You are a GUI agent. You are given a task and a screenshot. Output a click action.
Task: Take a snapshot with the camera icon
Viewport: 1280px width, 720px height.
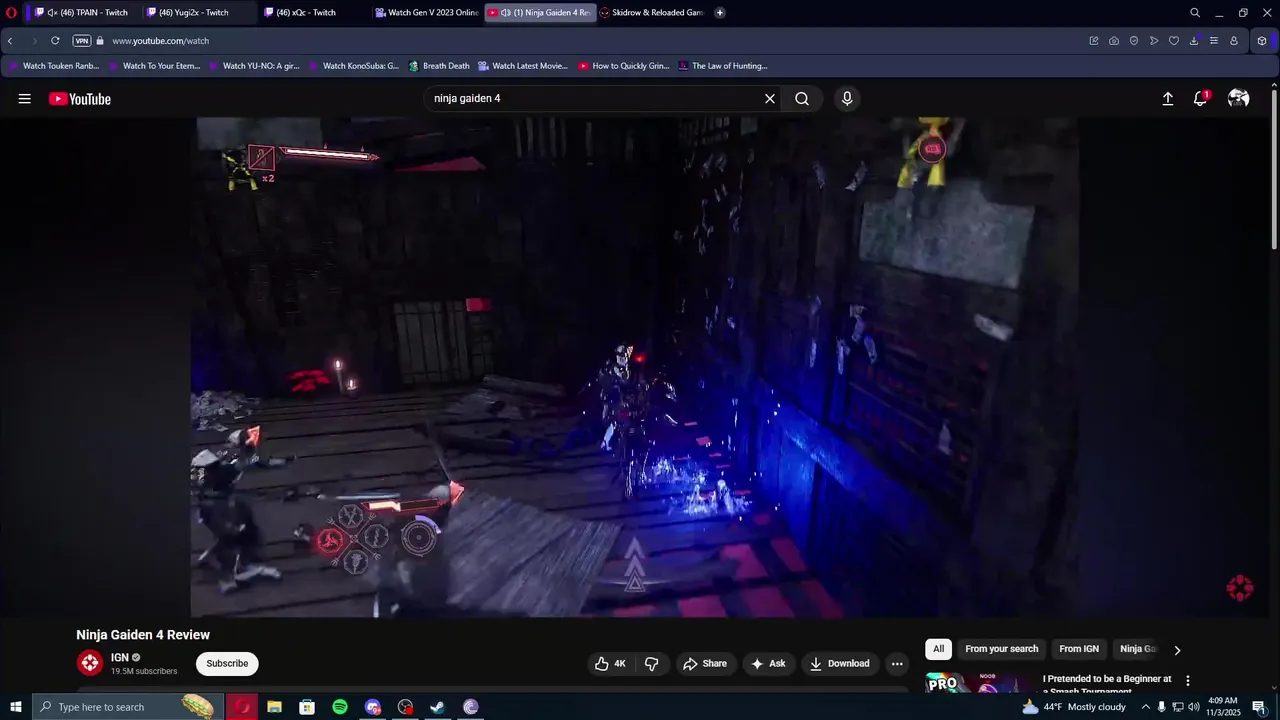(x=1114, y=41)
